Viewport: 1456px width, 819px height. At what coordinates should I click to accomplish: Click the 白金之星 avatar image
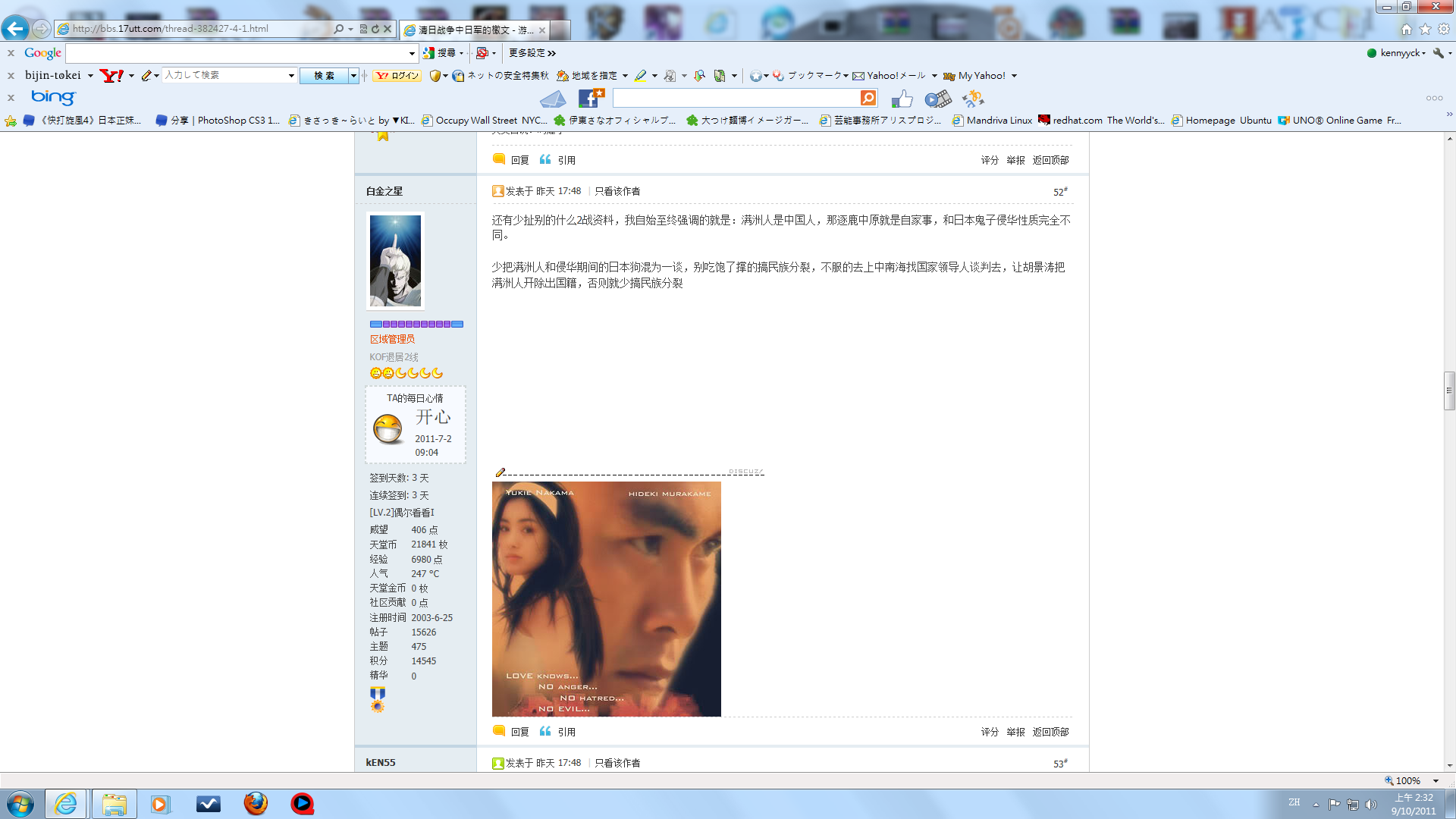tap(395, 261)
